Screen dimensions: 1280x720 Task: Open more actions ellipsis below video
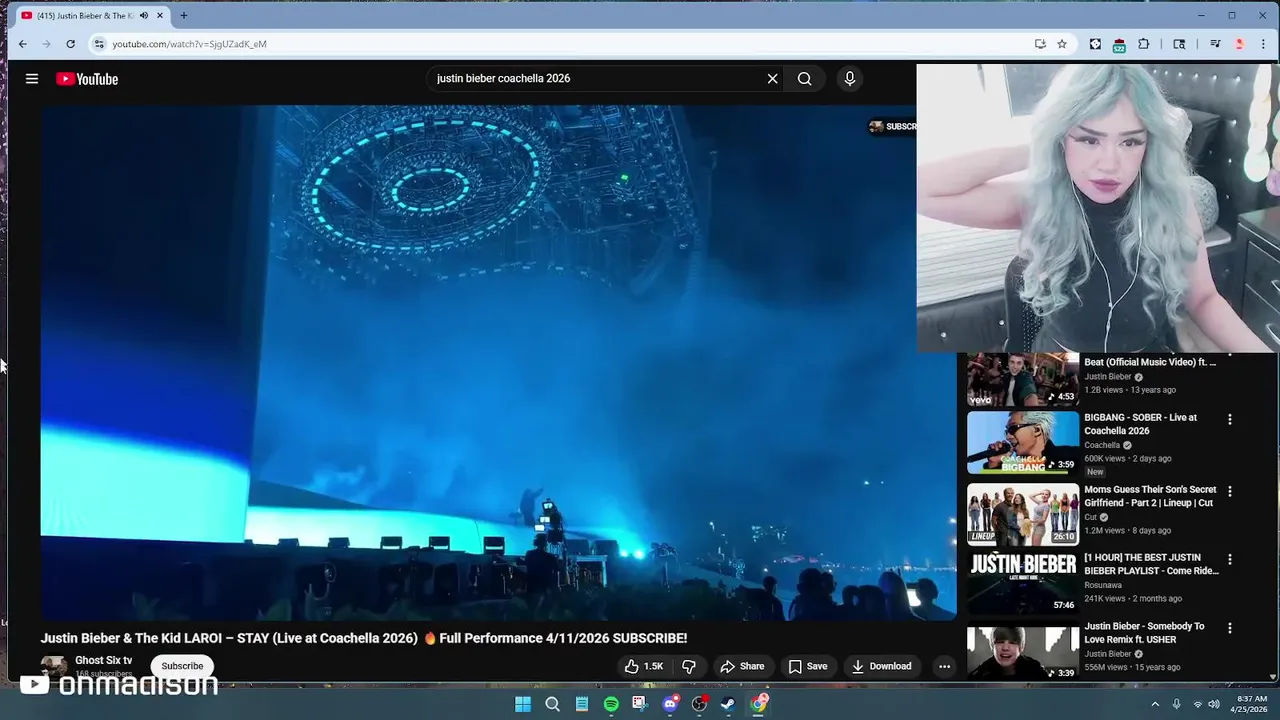(944, 666)
